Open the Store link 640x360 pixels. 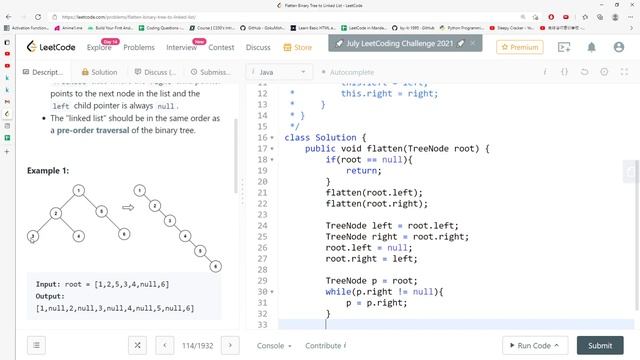pos(298,47)
